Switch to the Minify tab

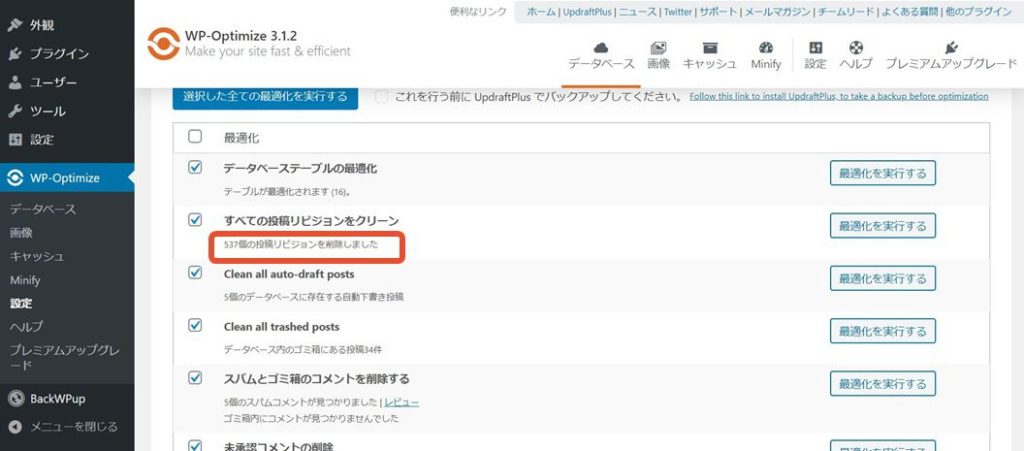(x=765, y=57)
